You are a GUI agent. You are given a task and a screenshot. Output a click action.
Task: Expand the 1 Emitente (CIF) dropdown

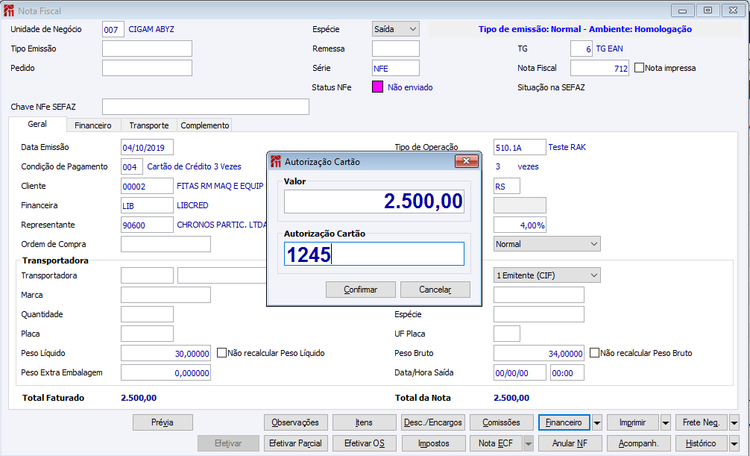coord(593,275)
